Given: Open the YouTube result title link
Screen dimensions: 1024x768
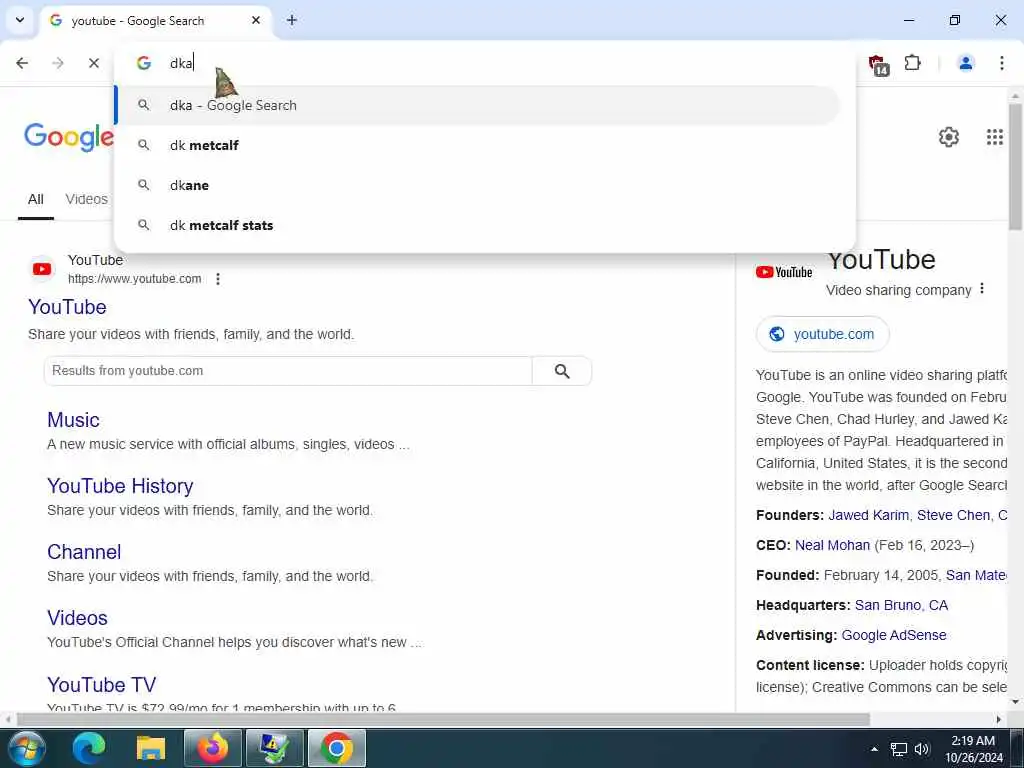Looking at the screenshot, I should (x=67, y=307).
